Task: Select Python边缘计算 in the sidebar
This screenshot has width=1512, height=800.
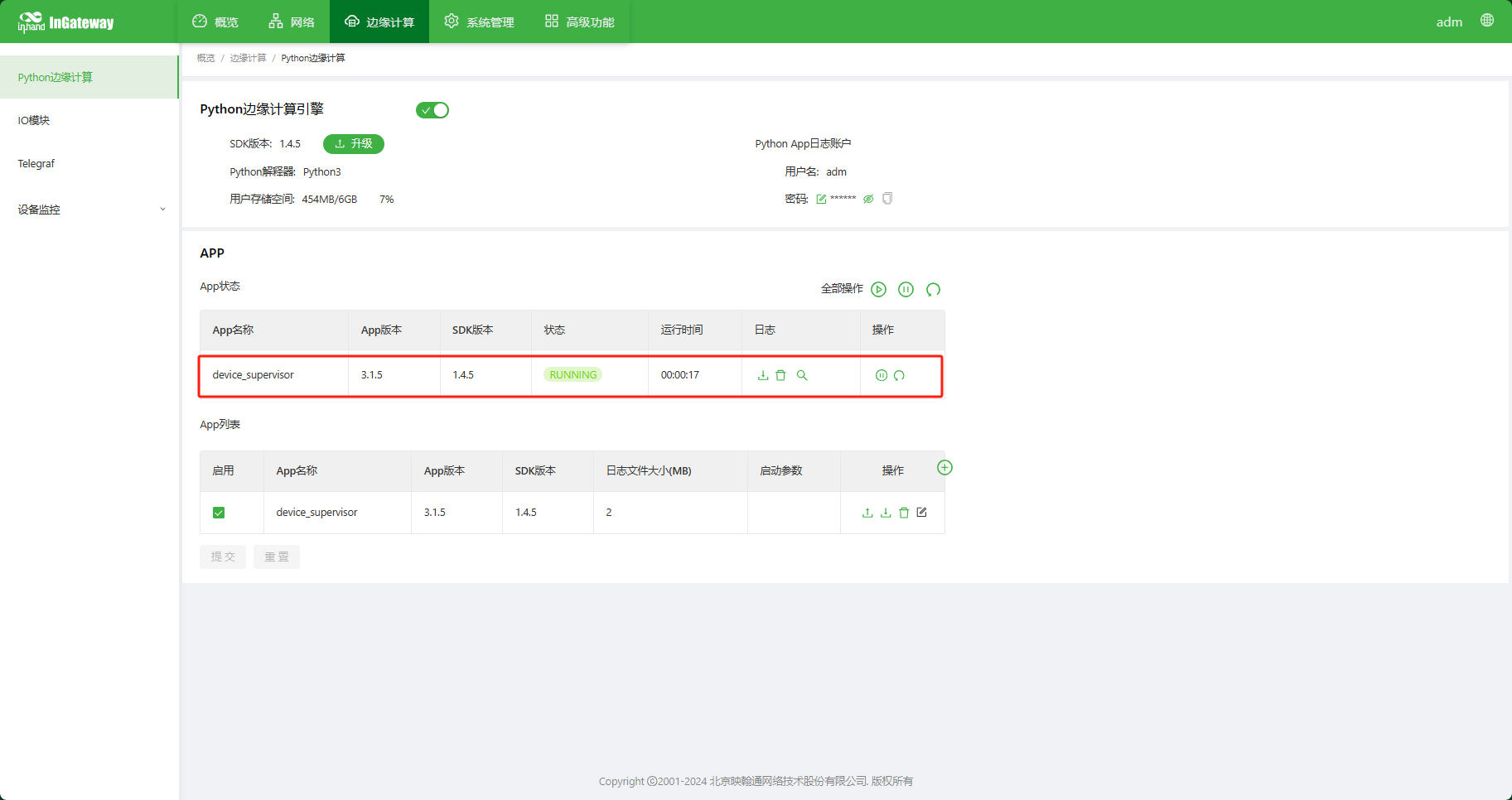Action: point(89,77)
